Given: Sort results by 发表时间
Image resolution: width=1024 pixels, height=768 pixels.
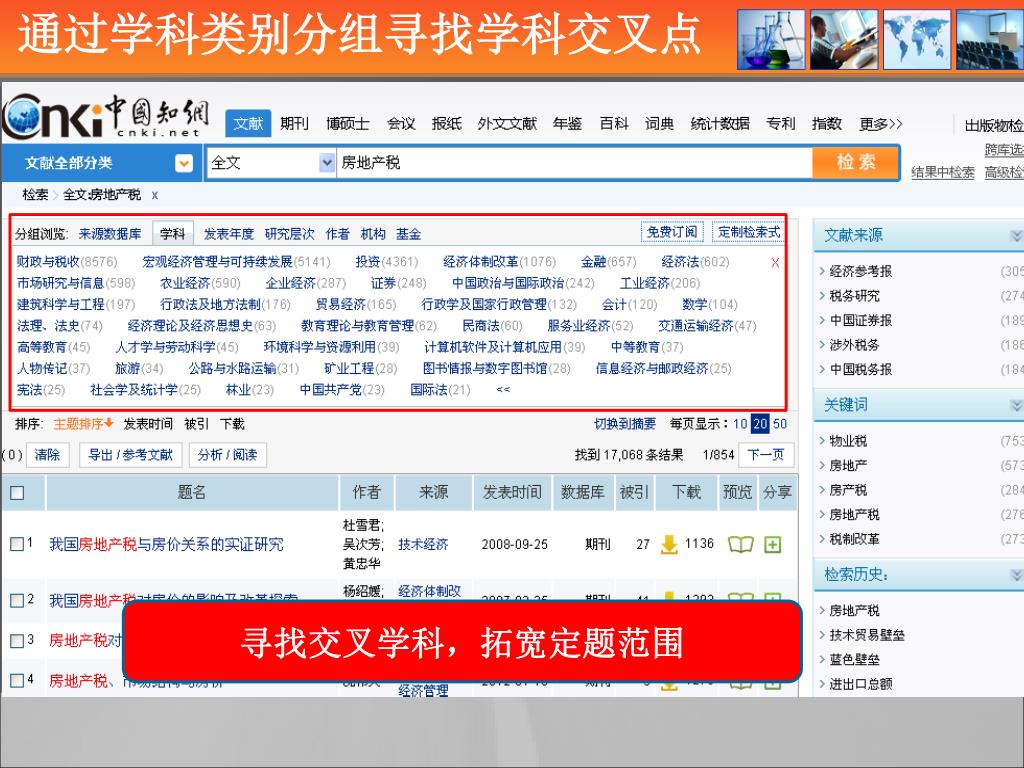Looking at the screenshot, I should pos(148,424).
